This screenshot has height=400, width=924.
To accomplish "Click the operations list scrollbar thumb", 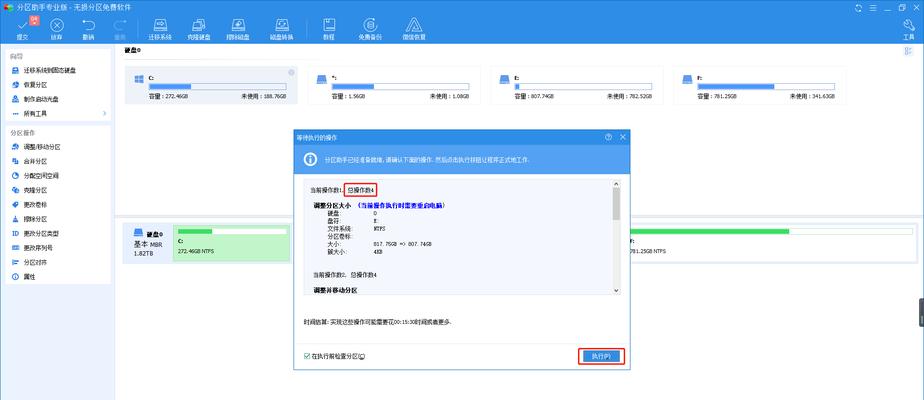I will tap(616, 204).
